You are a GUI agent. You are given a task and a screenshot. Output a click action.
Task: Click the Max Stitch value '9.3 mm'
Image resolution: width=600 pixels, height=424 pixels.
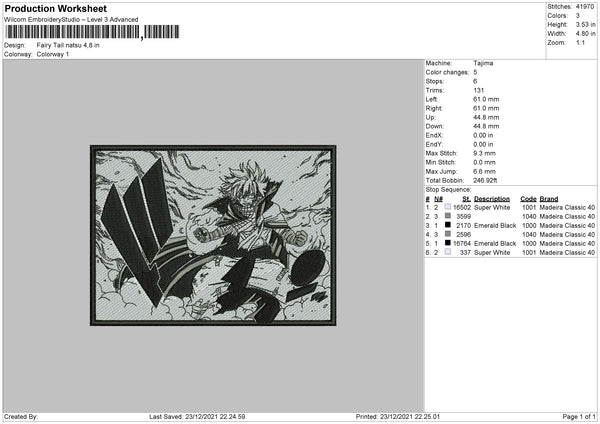484,153
